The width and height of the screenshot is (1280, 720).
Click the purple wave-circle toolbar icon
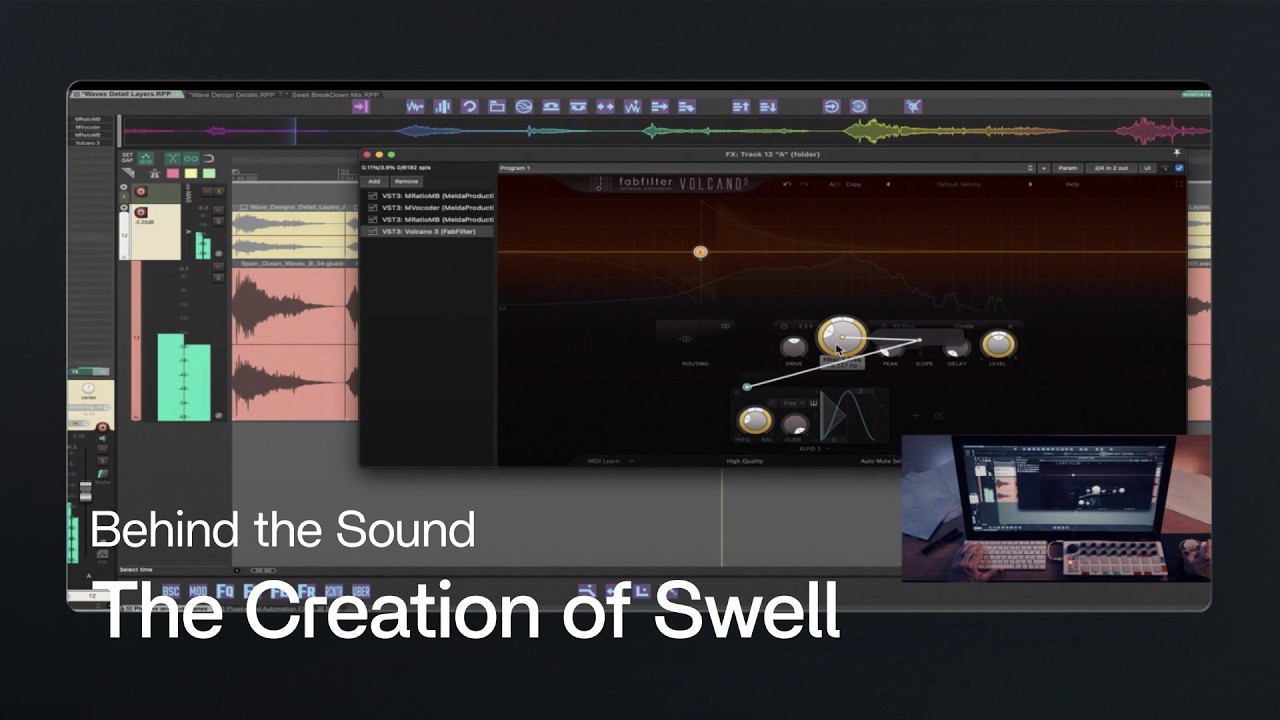(523, 106)
